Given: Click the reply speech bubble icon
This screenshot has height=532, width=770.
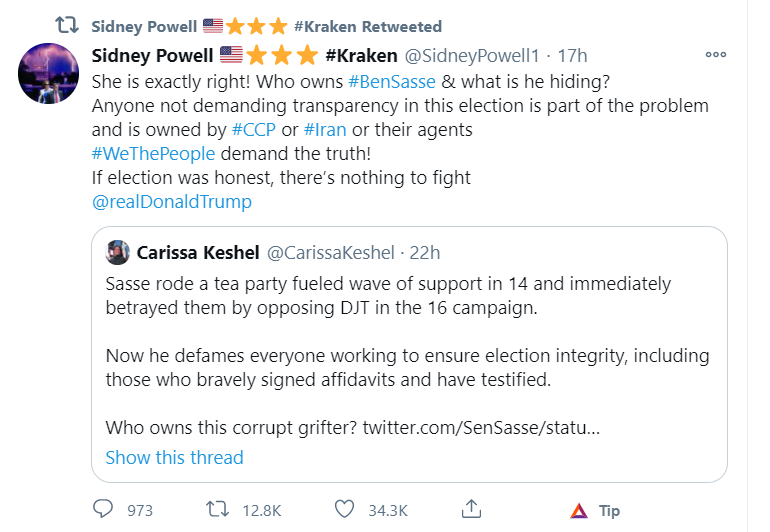Looking at the screenshot, I should pos(104,510).
